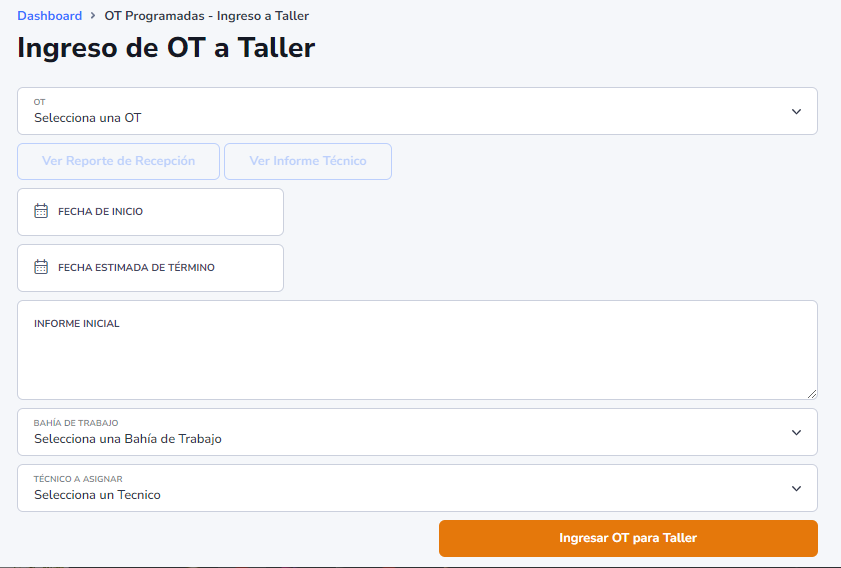The height and width of the screenshot is (568, 841).
Task: Click the calendar icon beside Fecha Estimada de Término
Action: [x=41, y=267]
